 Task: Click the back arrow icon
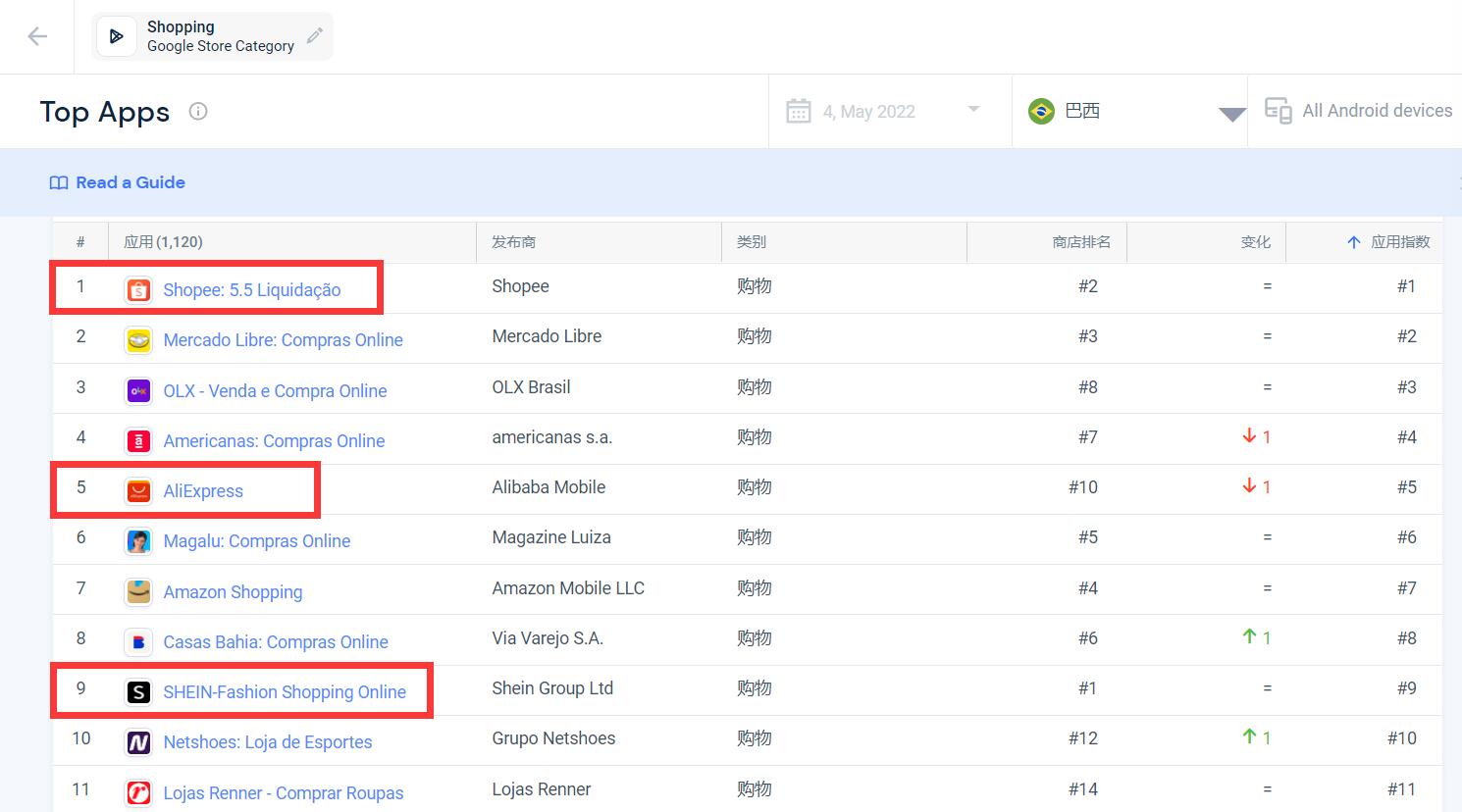37,36
